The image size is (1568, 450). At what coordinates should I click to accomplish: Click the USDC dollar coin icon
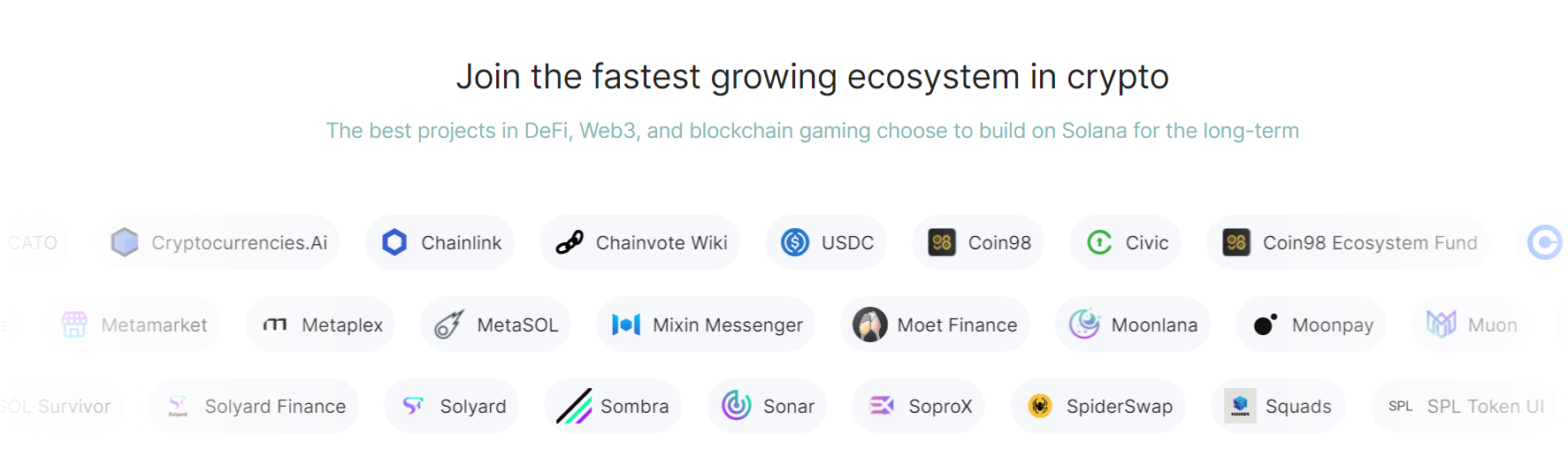click(x=795, y=242)
